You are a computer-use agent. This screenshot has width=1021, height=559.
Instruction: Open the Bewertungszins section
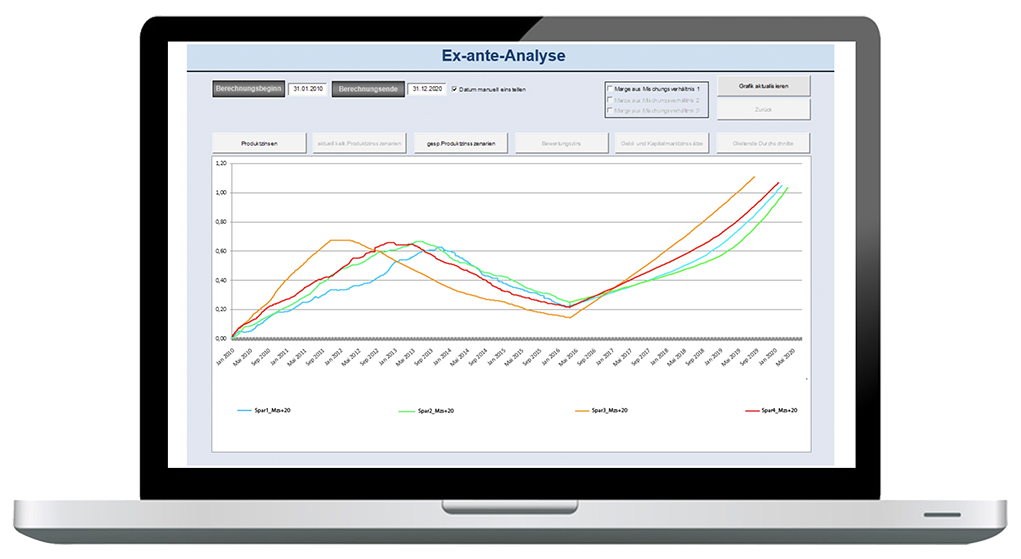click(561, 144)
